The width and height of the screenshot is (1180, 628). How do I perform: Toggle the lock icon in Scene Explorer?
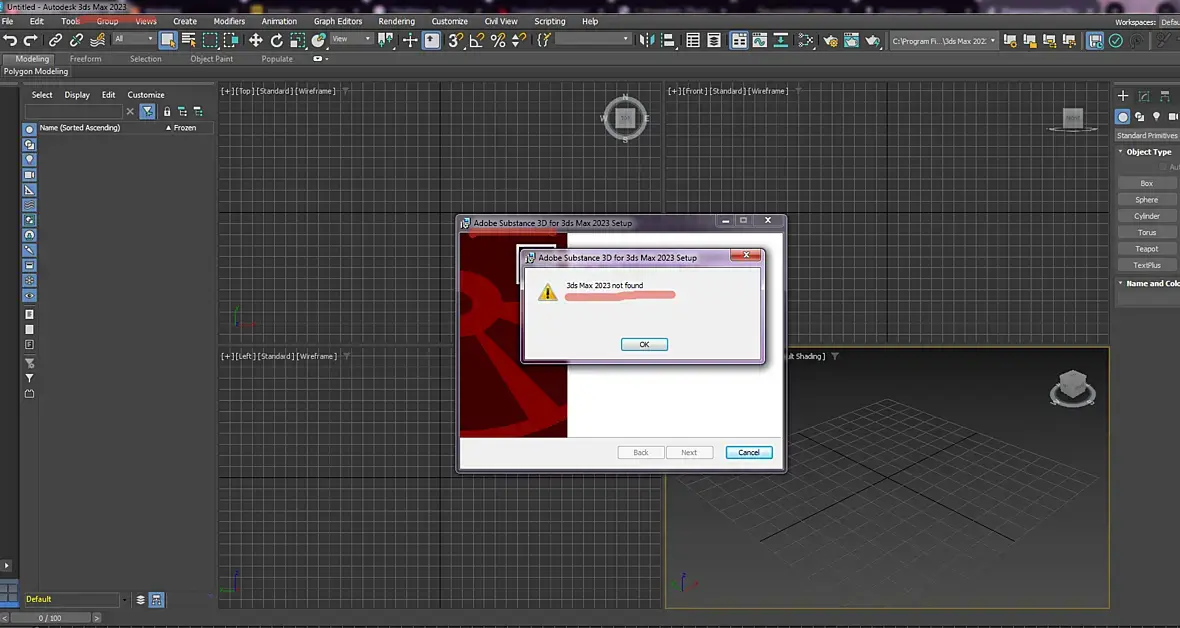click(x=166, y=111)
